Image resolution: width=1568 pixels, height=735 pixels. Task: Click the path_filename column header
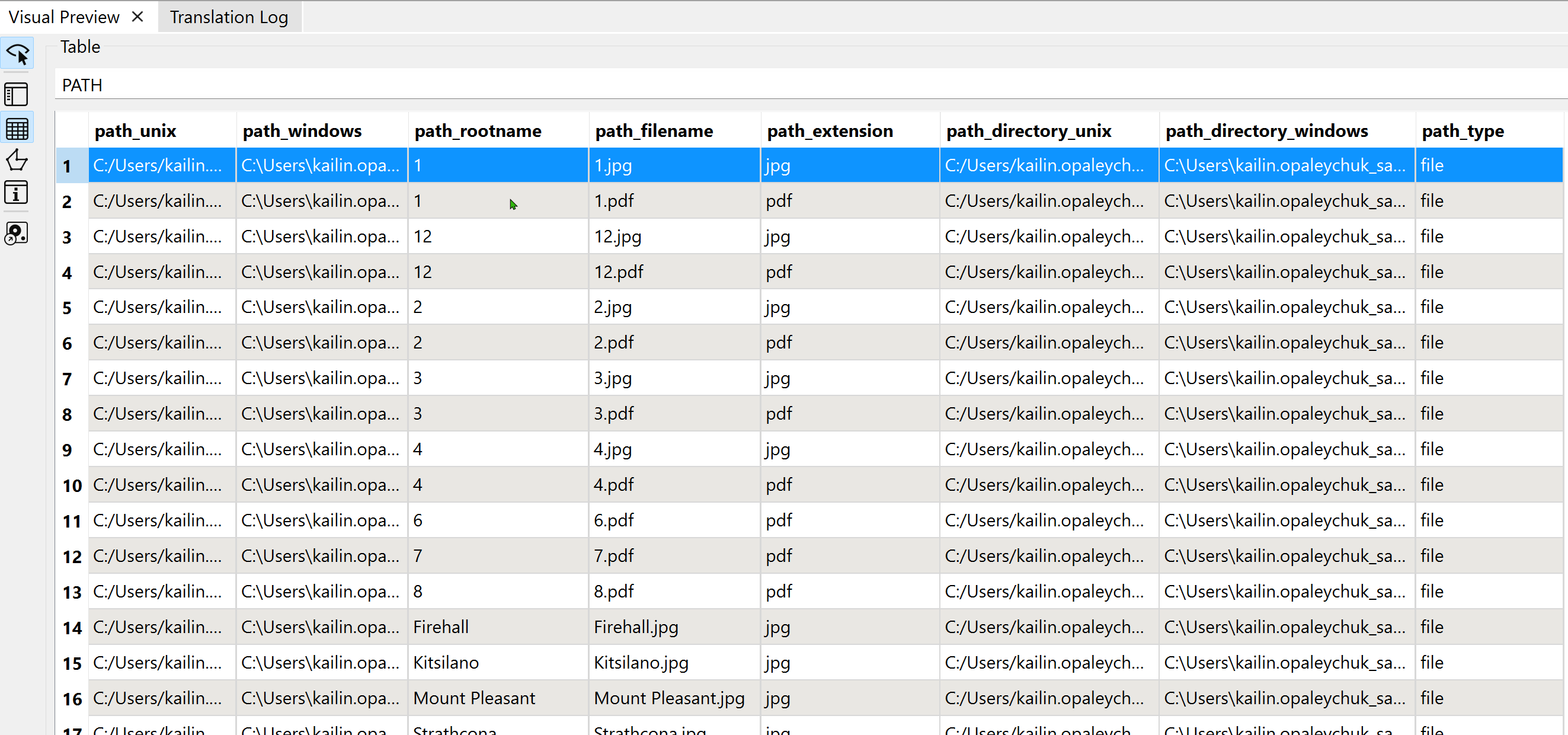pyautogui.click(x=674, y=130)
